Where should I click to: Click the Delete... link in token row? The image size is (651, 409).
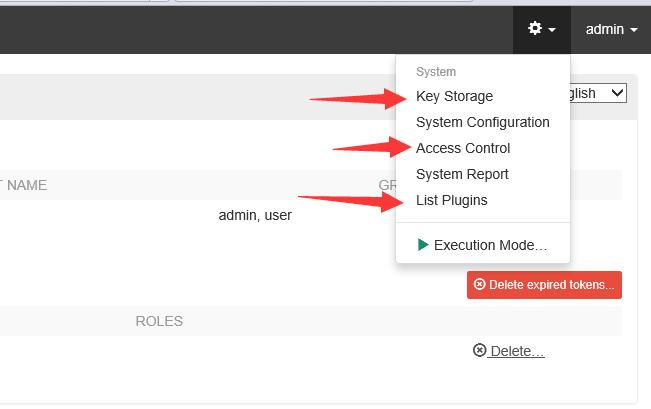pyautogui.click(x=517, y=351)
